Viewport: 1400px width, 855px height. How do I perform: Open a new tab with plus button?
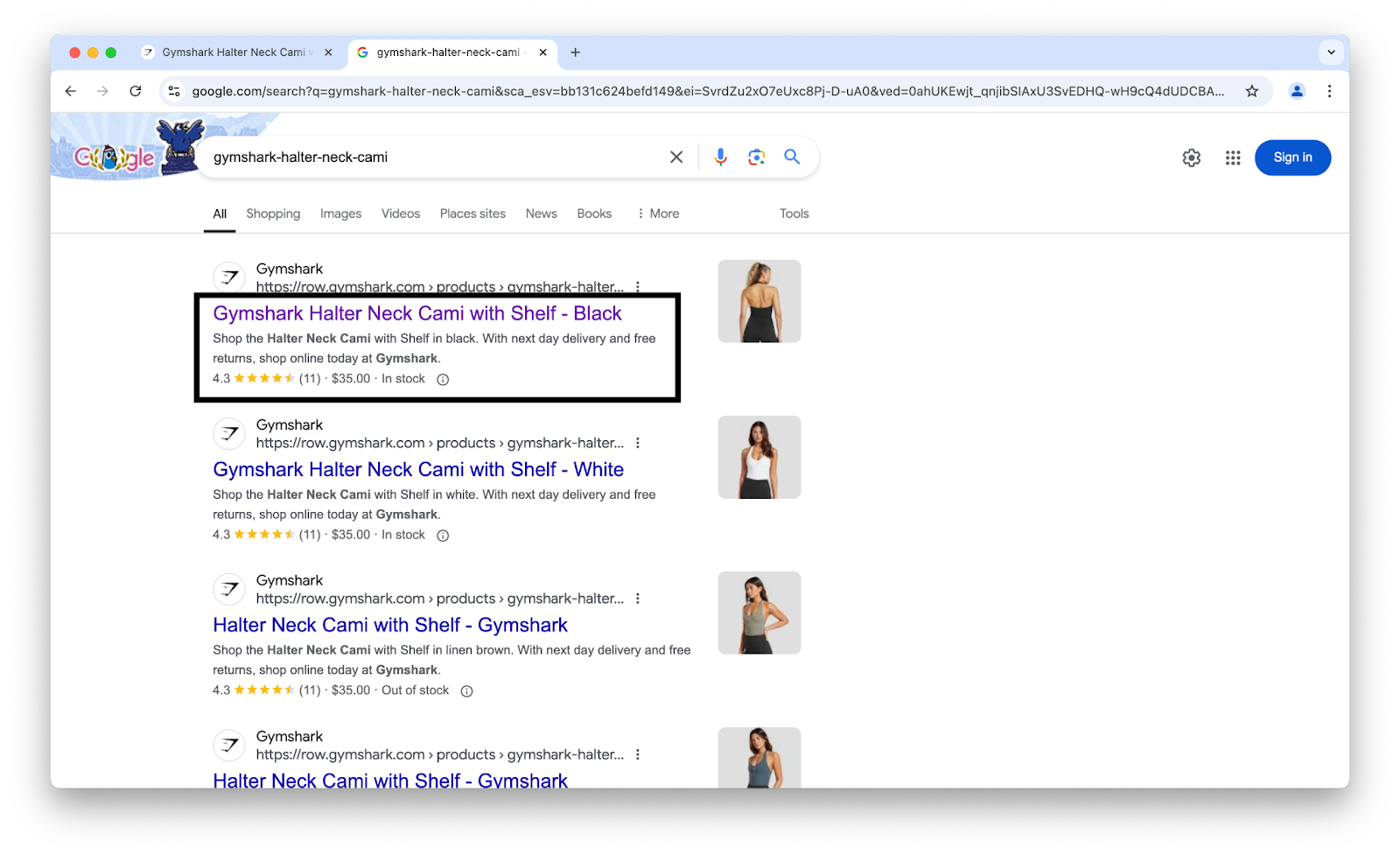point(575,53)
